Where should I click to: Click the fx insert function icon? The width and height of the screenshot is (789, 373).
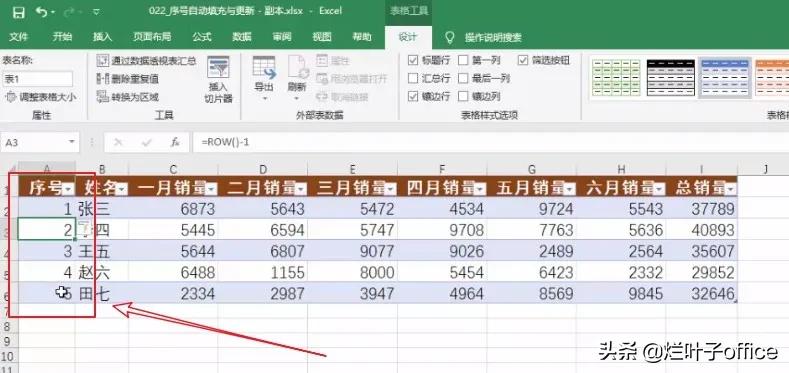pos(175,142)
